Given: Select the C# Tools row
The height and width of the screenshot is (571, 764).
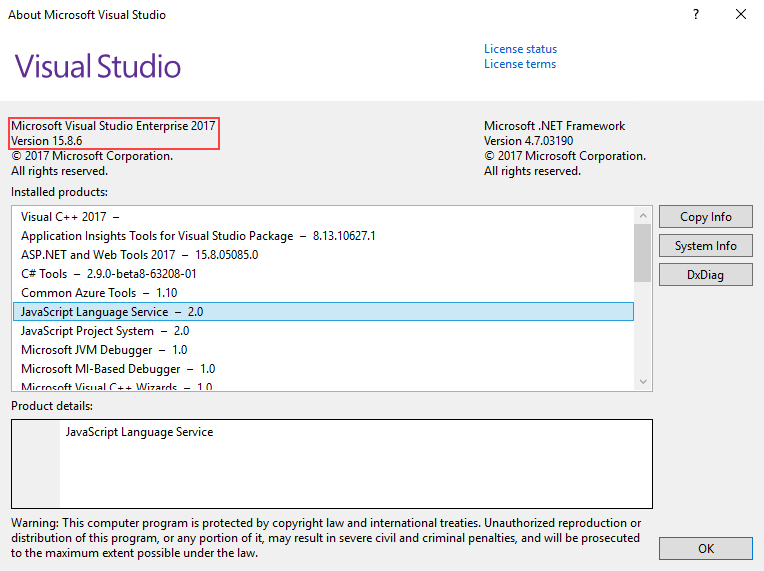Looking at the screenshot, I should tap(324, 274).
